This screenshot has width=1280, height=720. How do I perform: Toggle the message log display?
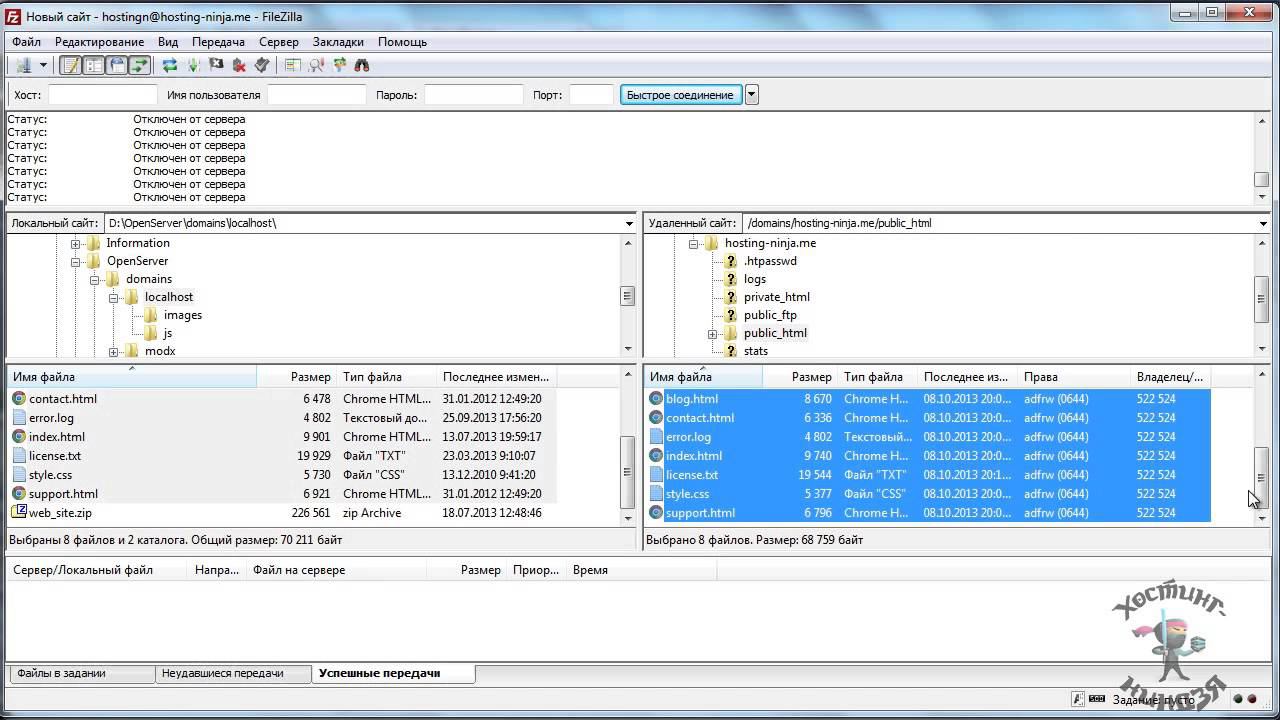(71, 65)
